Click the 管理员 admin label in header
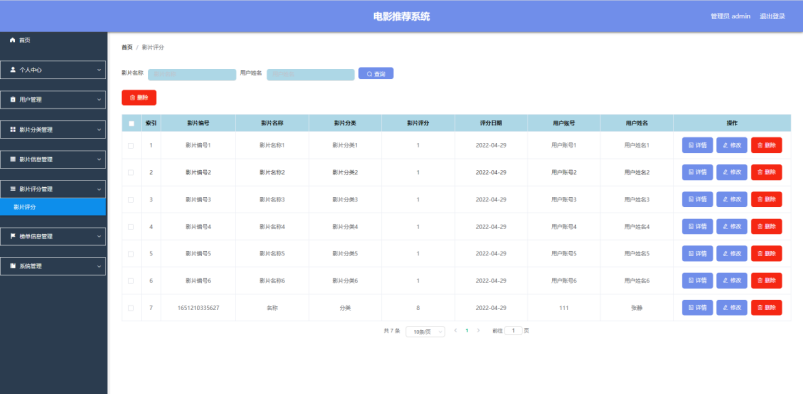803x394 pixels. pos(730,16)
